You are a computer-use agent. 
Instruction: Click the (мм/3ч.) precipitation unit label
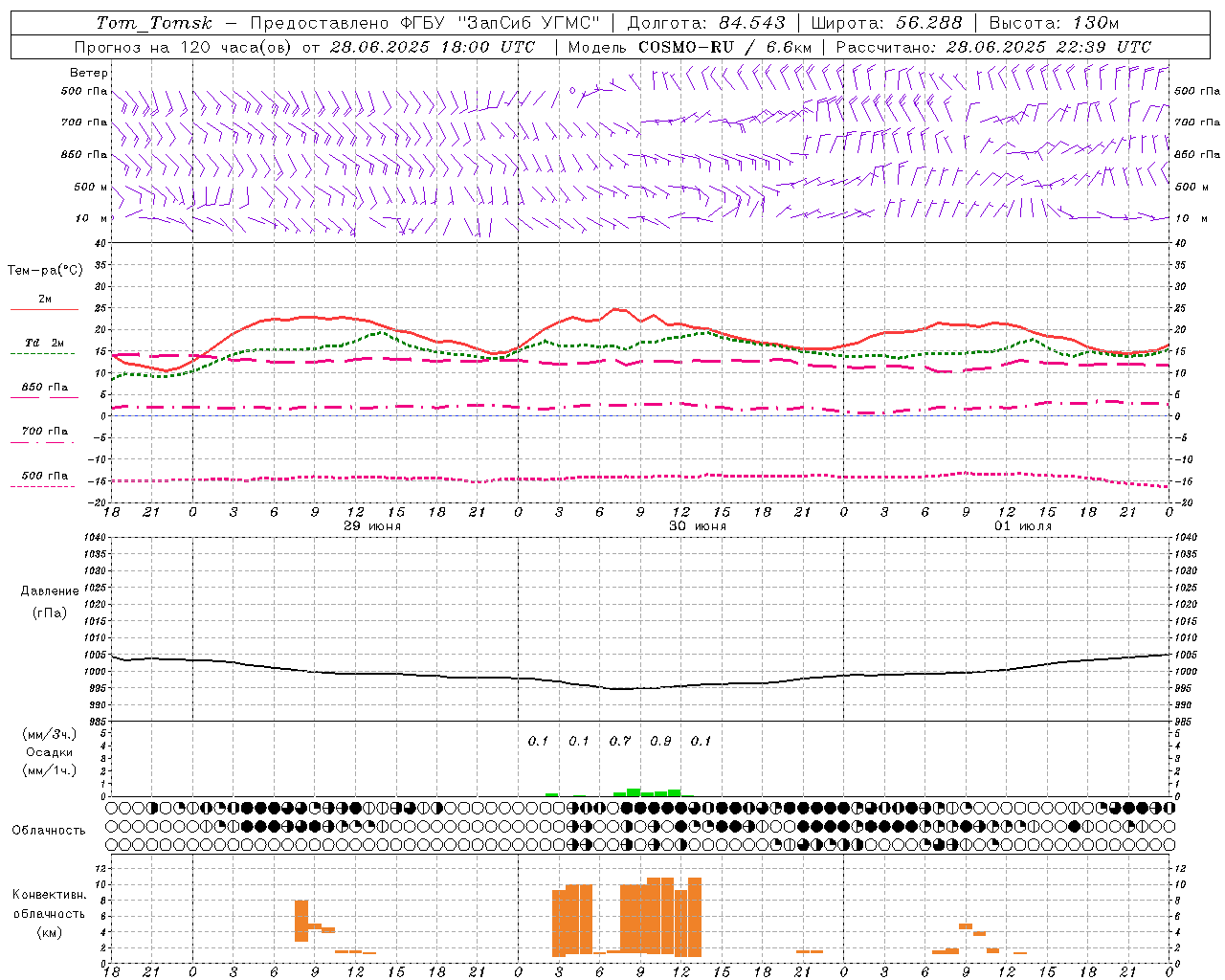pyautogui.click(x=50, y=734)
